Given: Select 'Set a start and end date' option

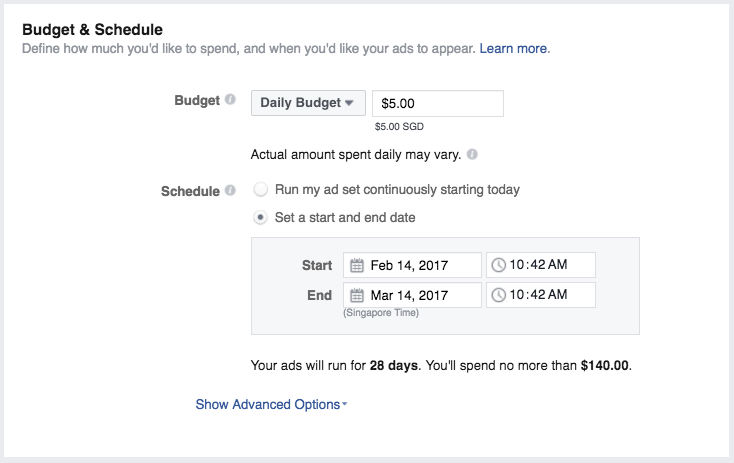Looking at the screenshot, I should [261, 217].
